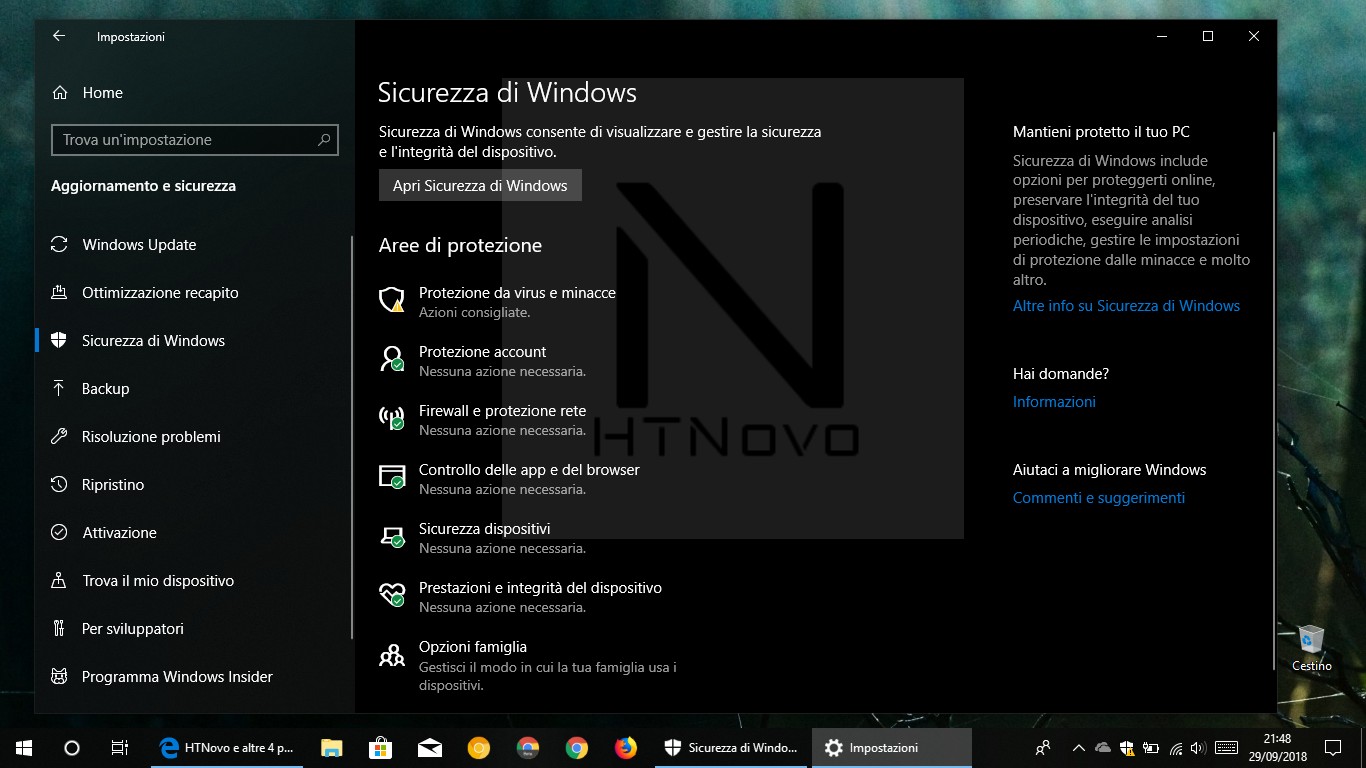Launch yellow Chrome Canary from taskbar
1366x768 pixels.
click(478, 747)
